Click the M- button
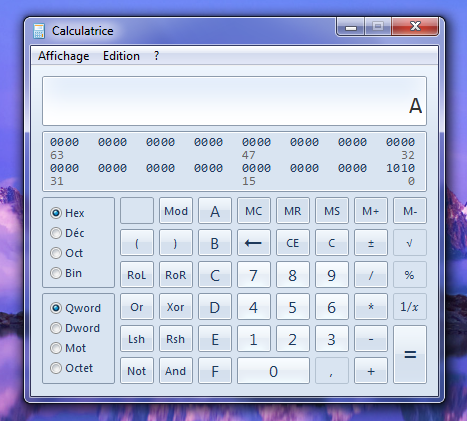Image resolution: width=467 pixels, height=421 pixels. (410, 211)
